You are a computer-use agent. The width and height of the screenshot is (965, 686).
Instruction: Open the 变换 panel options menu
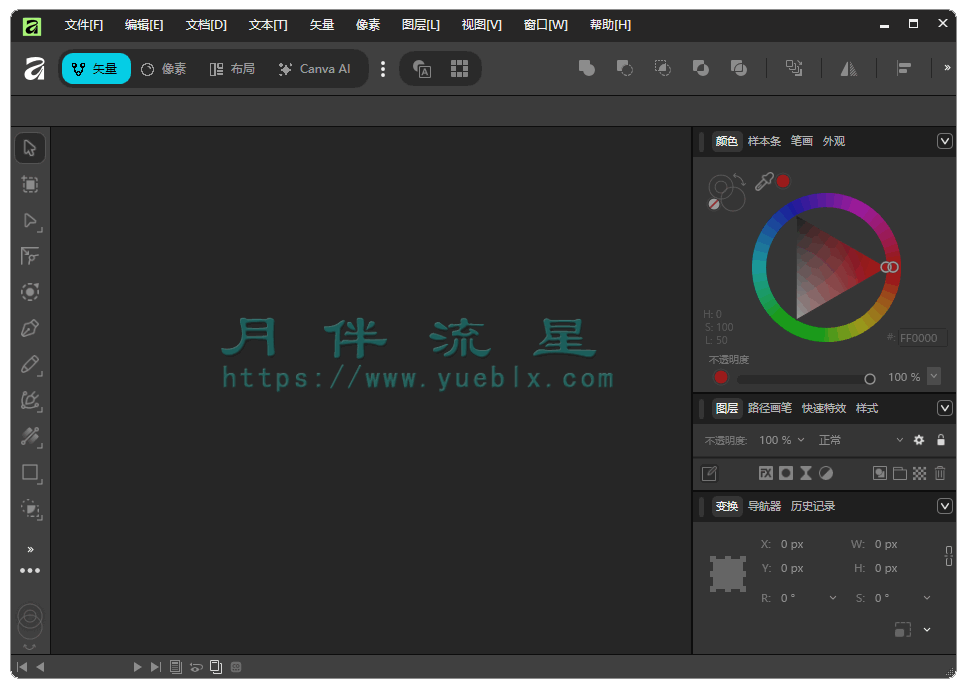coord(945,506)
